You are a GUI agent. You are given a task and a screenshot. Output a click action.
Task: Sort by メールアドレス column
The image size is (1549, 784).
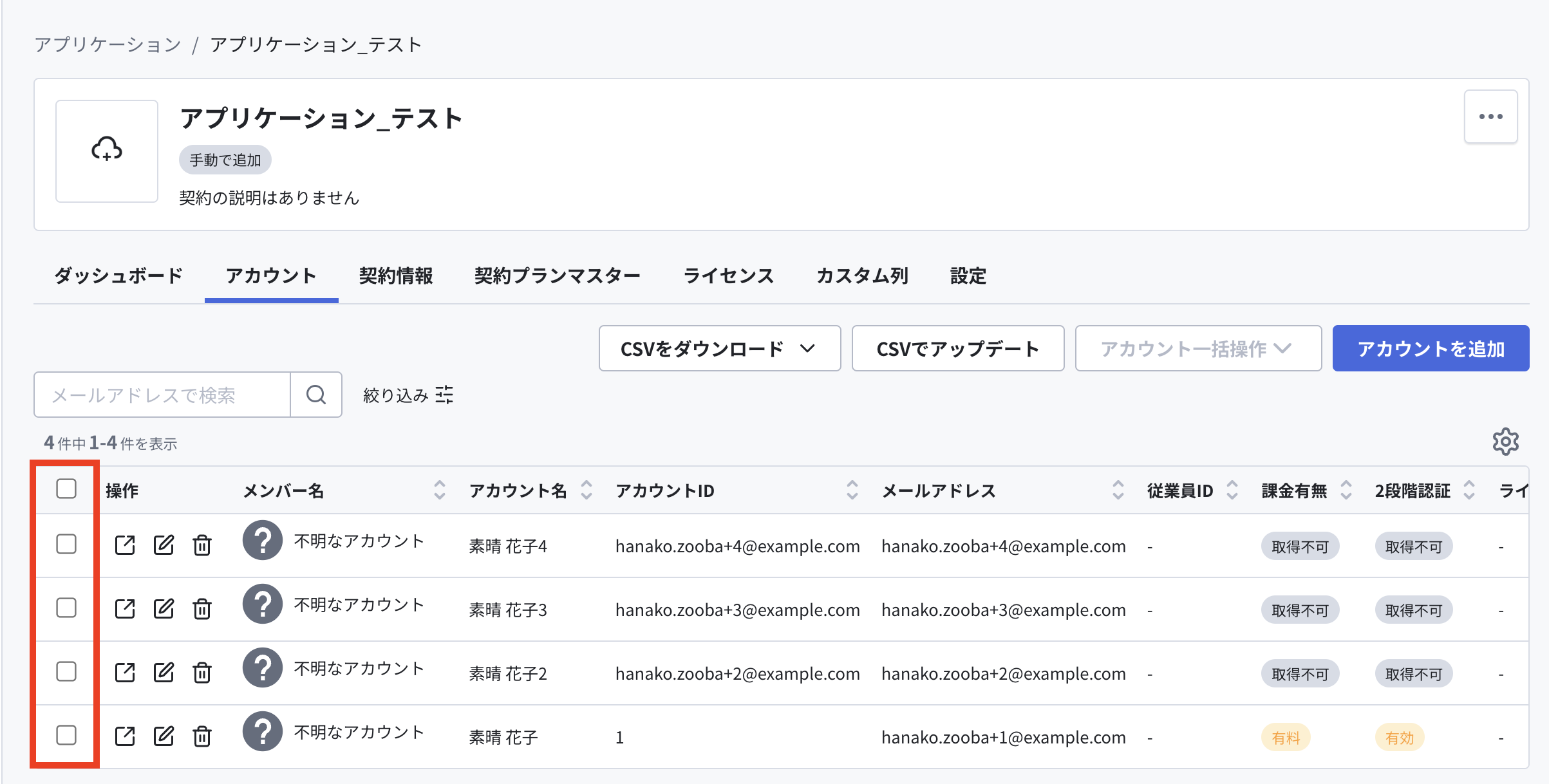click(1118, 490)
